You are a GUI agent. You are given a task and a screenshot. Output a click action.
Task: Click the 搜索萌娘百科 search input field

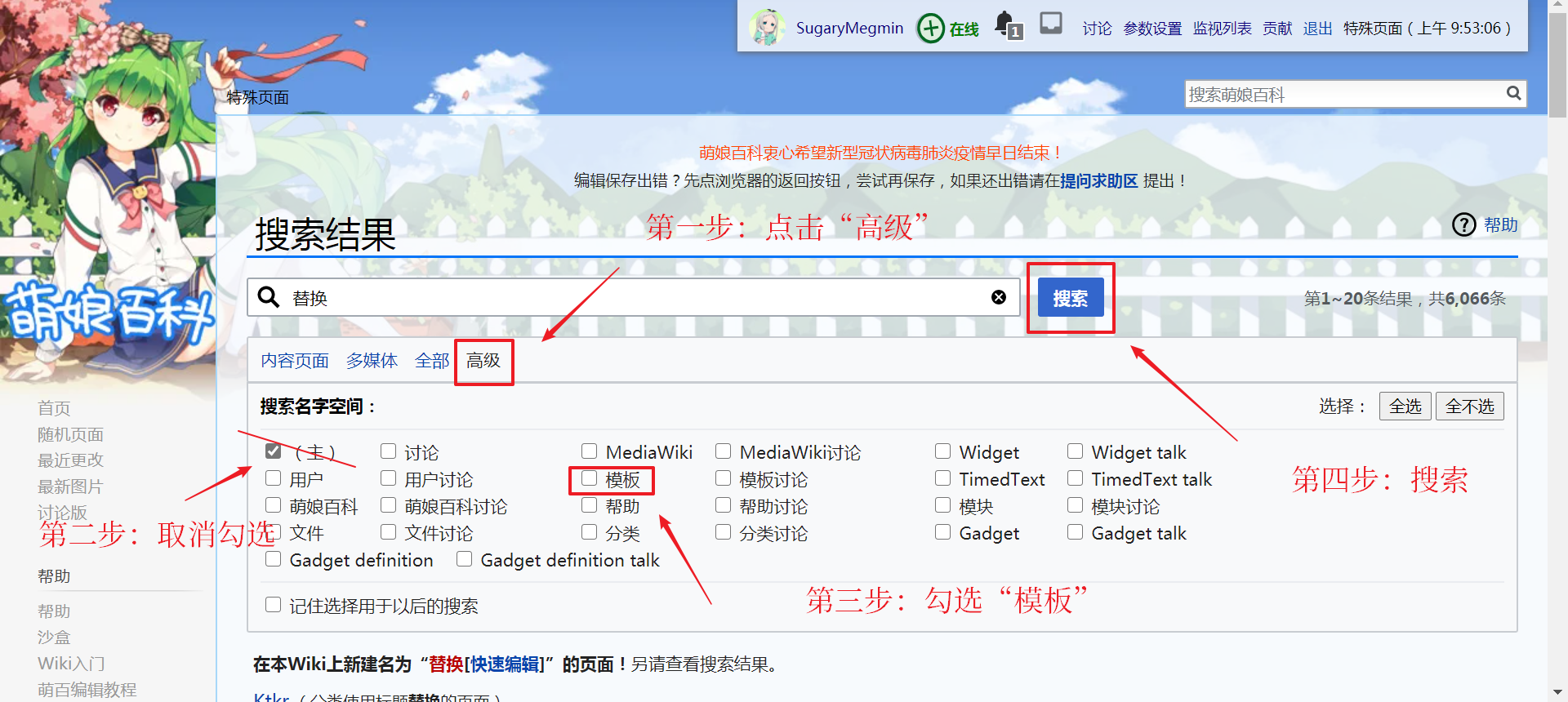pyautogui.click(x=1343, y=95)
